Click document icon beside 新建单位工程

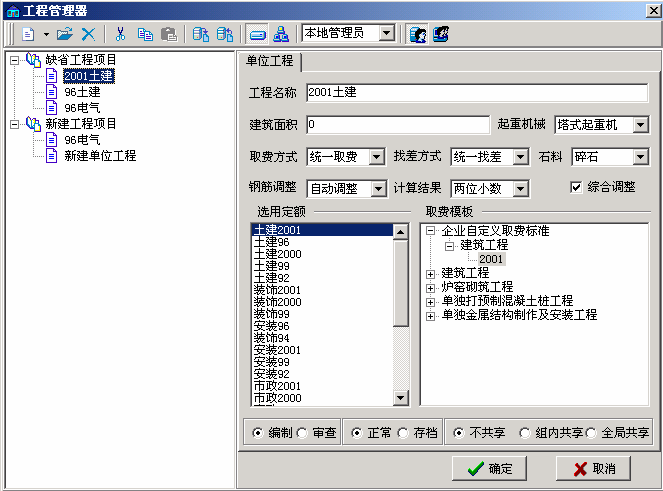coord(52,156)
